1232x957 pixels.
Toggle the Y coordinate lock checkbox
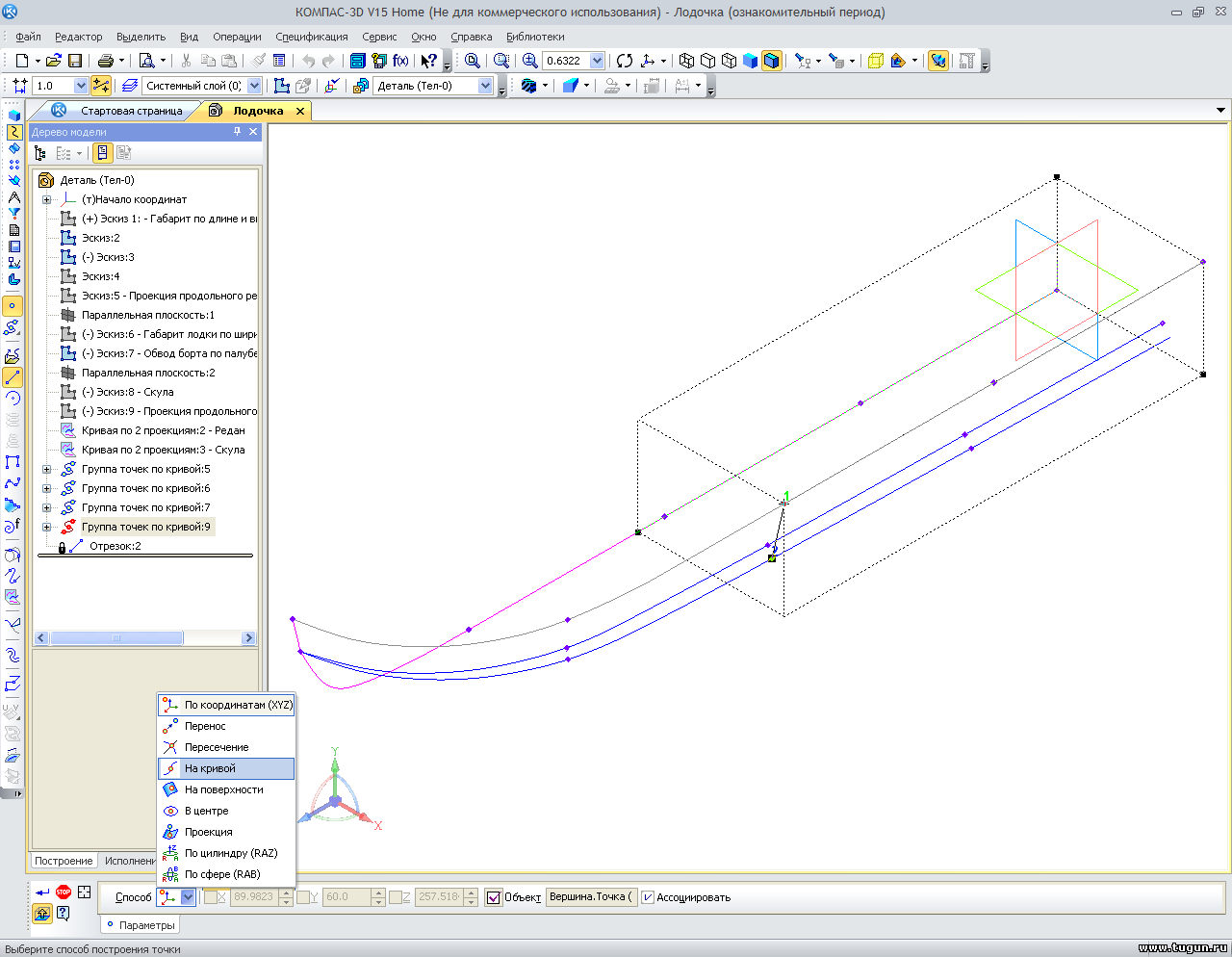pyautogui.click(x=302, y=897)
